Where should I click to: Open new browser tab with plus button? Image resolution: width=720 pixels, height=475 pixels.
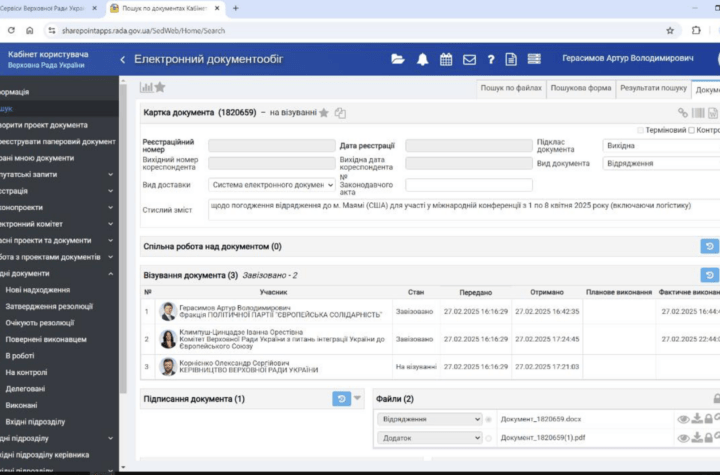pos(236,8)
